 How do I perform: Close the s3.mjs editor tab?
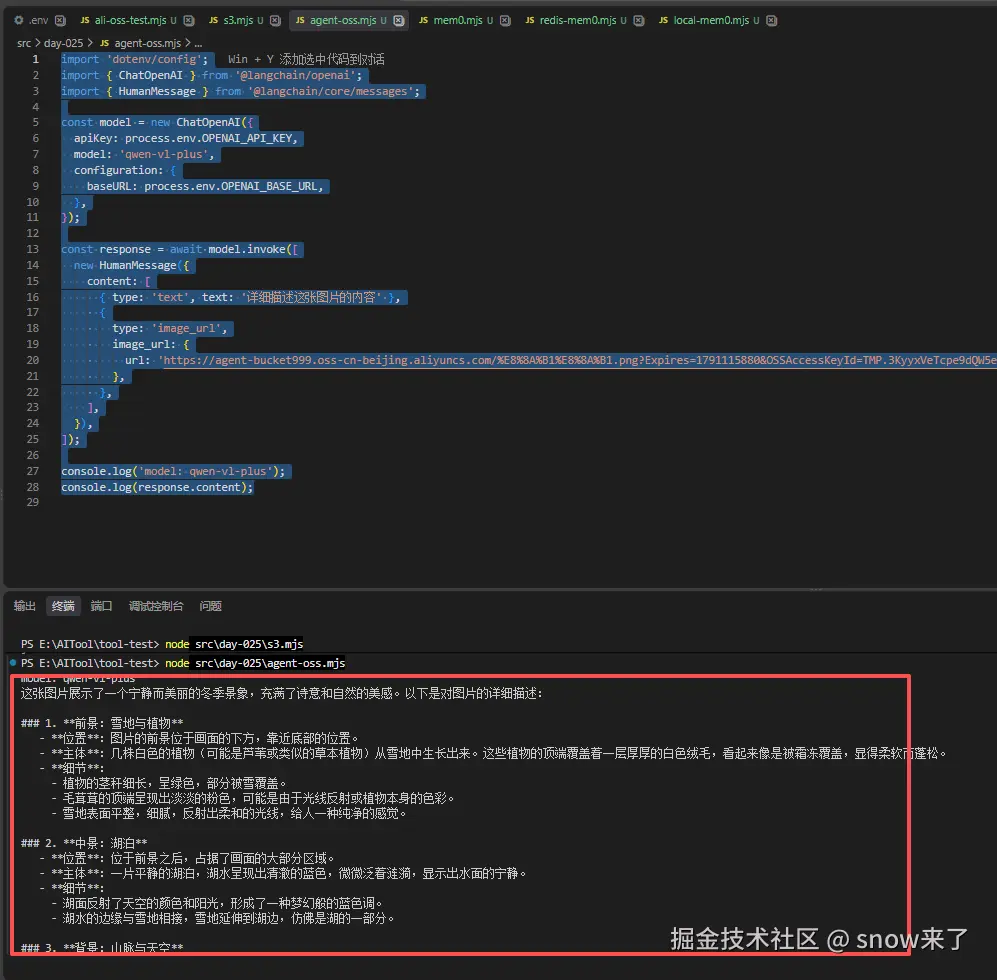click(x=275, y=20)
